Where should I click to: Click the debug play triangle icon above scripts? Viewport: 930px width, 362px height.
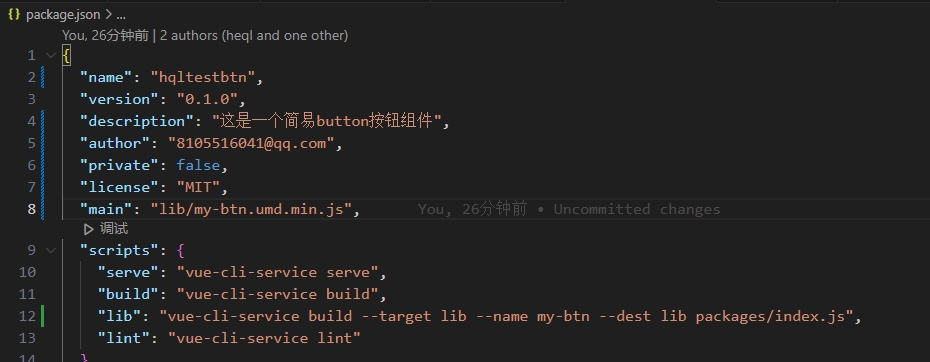(x=89, y=229)
